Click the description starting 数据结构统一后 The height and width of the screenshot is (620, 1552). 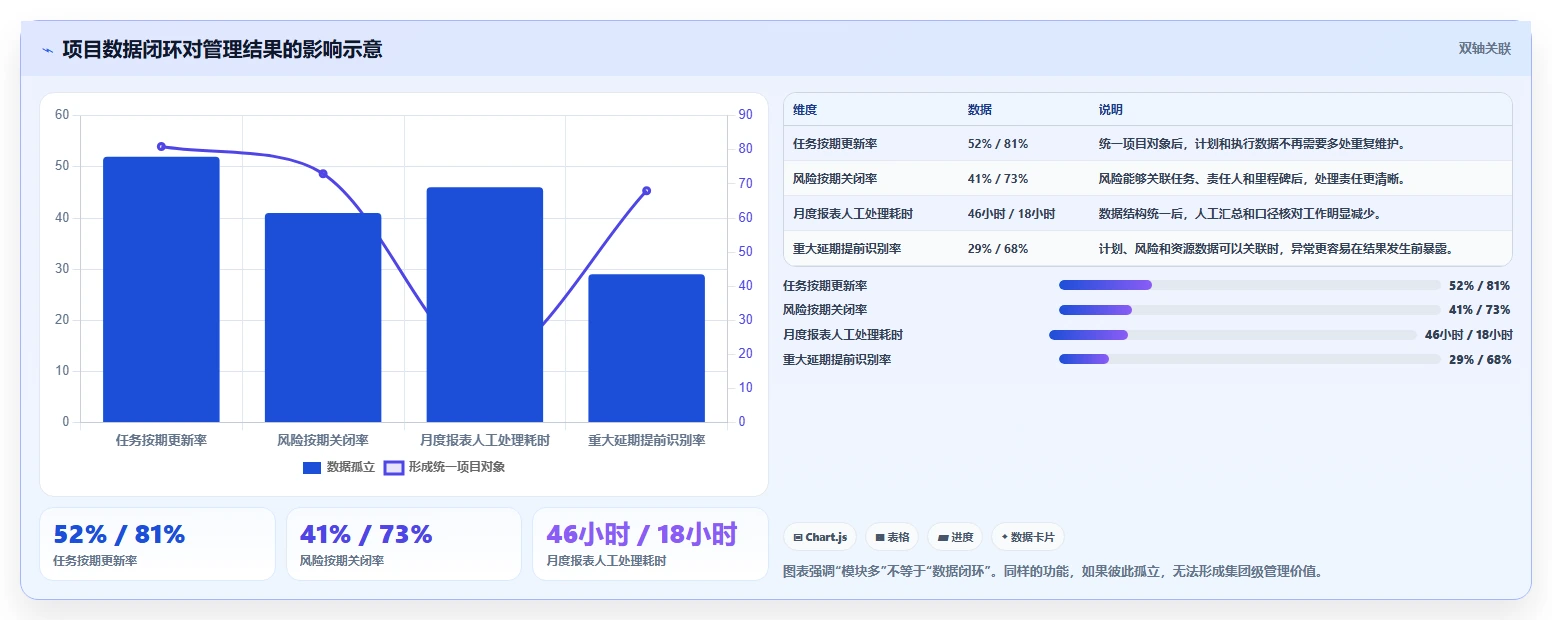click(1240, 214)
